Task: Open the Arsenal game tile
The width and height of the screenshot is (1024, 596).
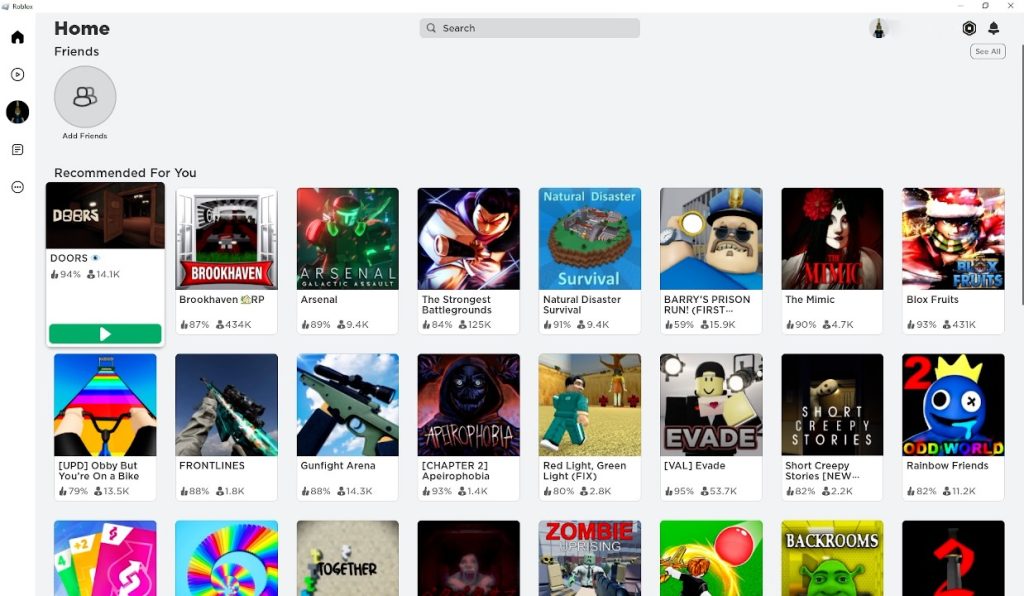Action: click(347, 237)
